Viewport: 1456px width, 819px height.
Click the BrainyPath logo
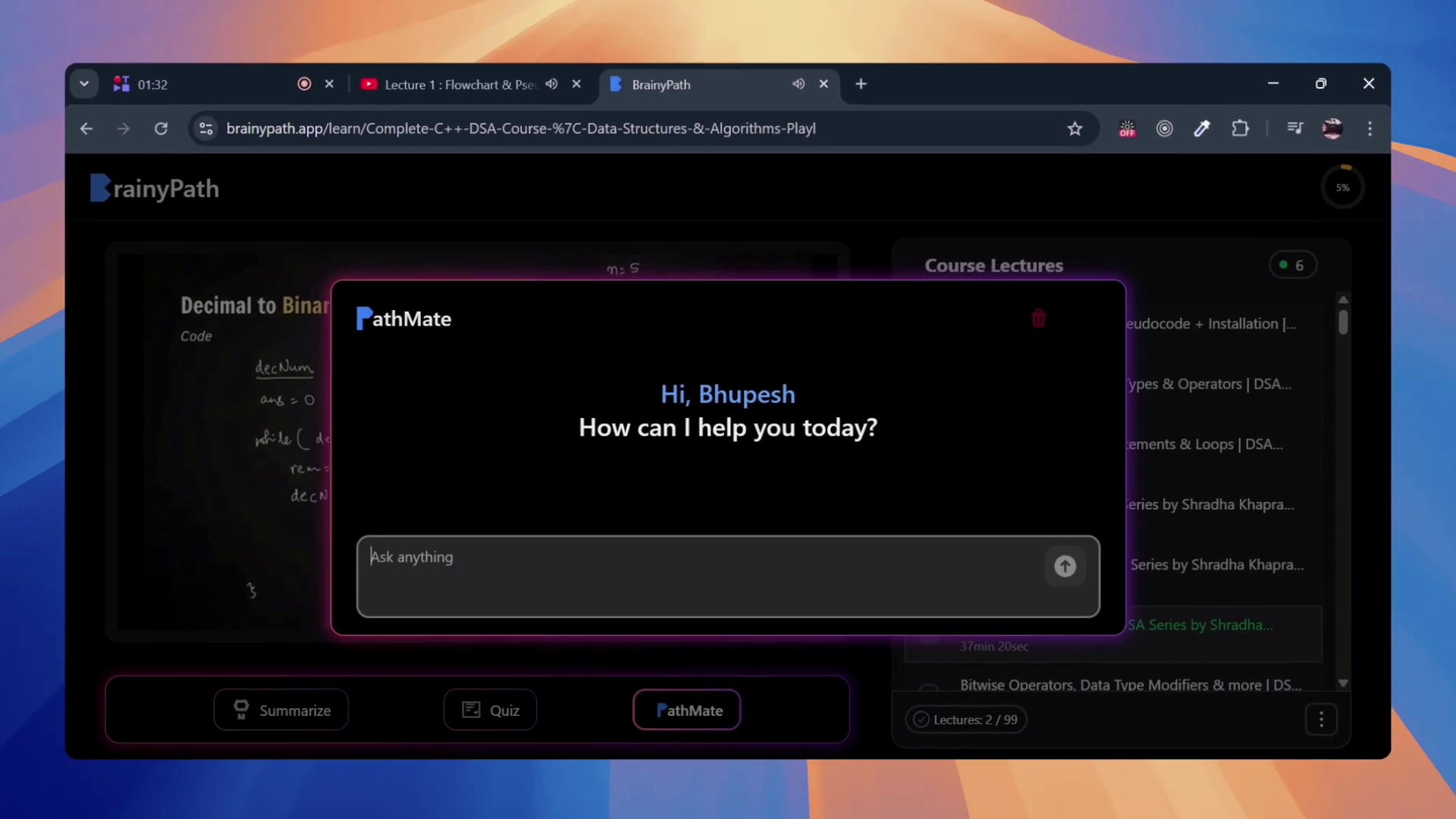(155, 188)
